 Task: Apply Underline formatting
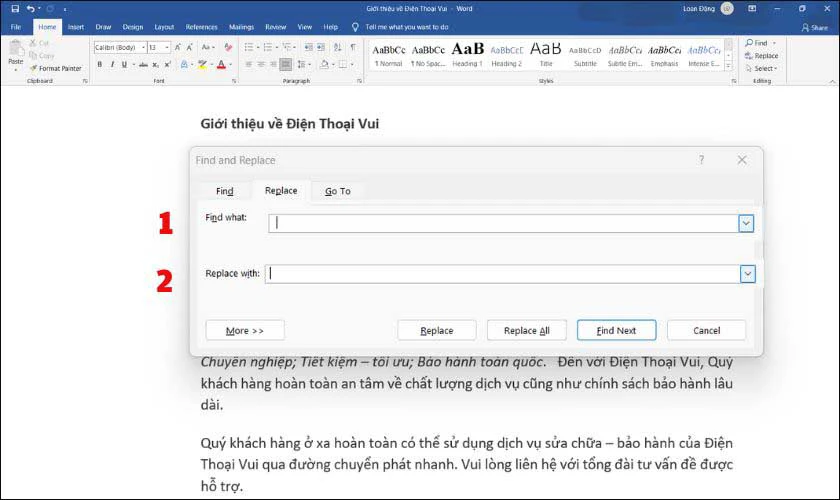[124, 64]
